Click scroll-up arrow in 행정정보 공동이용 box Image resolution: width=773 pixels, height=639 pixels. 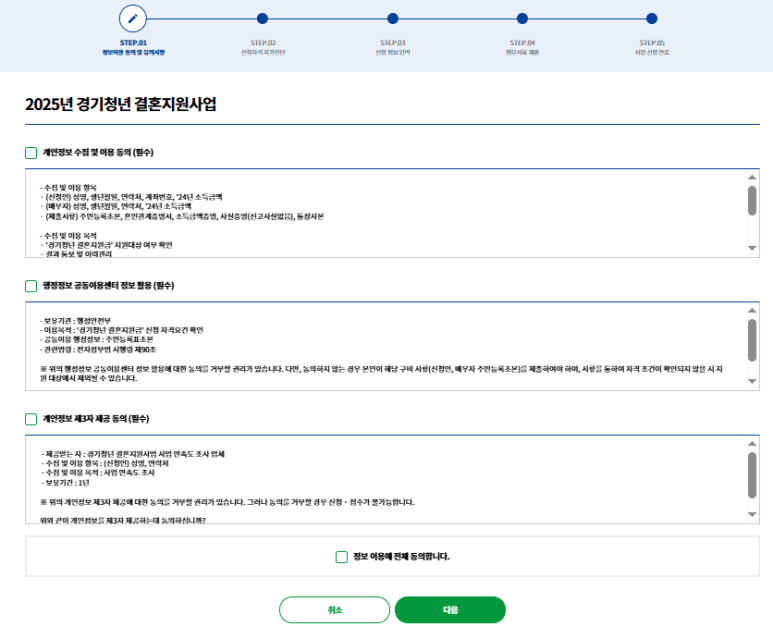tap(752, 310)
